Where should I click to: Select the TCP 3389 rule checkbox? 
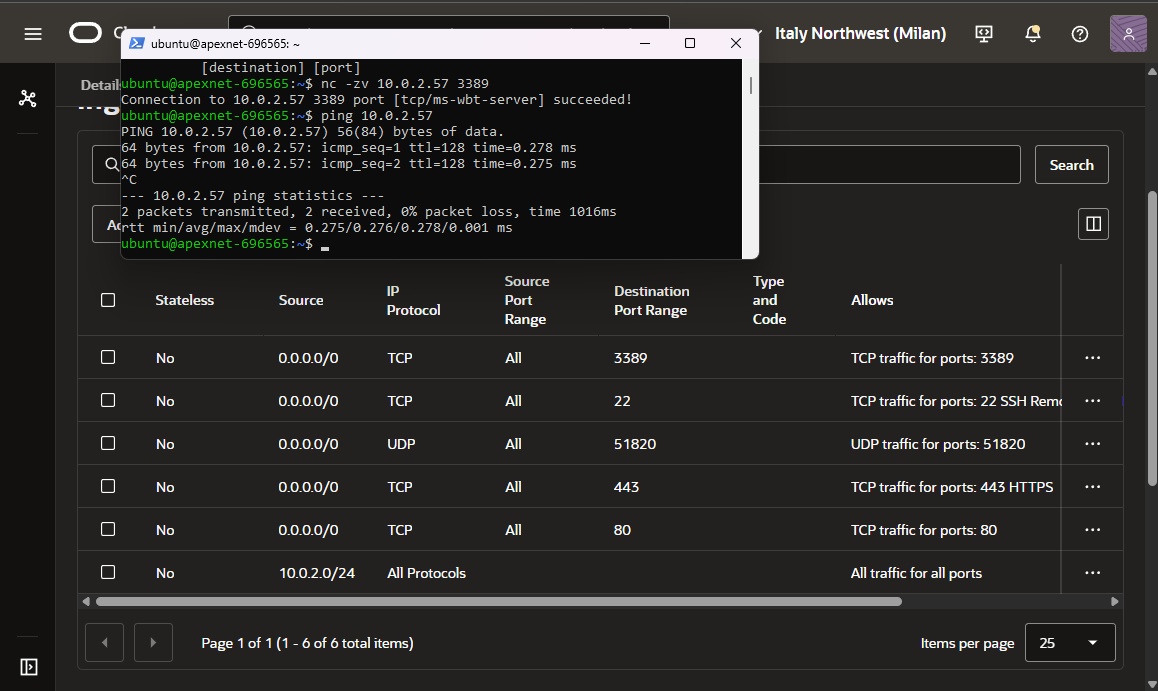click(x=108, y=357)
